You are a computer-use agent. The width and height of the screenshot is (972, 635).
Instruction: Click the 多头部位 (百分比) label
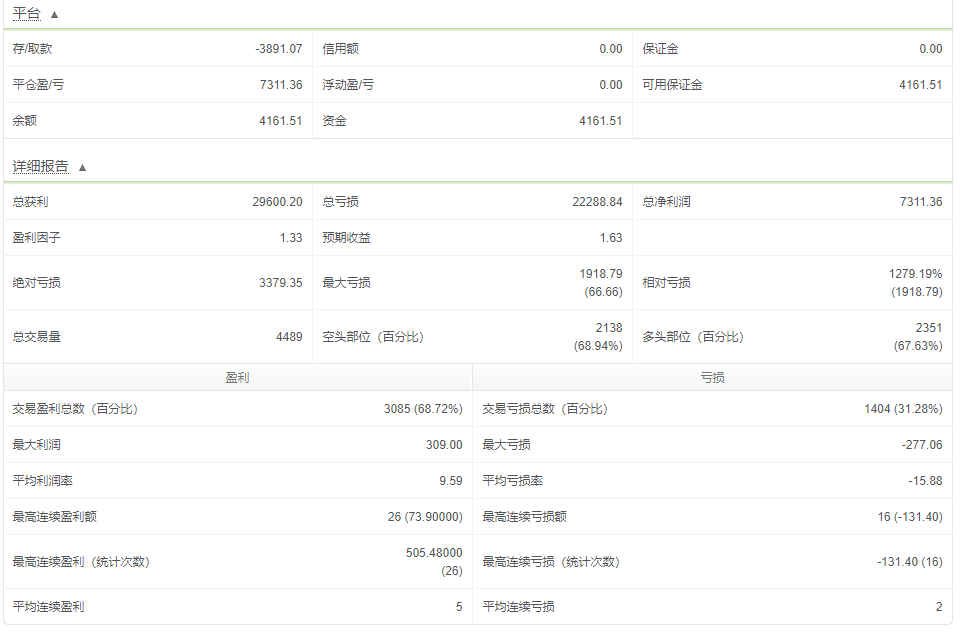coord(693,337)
